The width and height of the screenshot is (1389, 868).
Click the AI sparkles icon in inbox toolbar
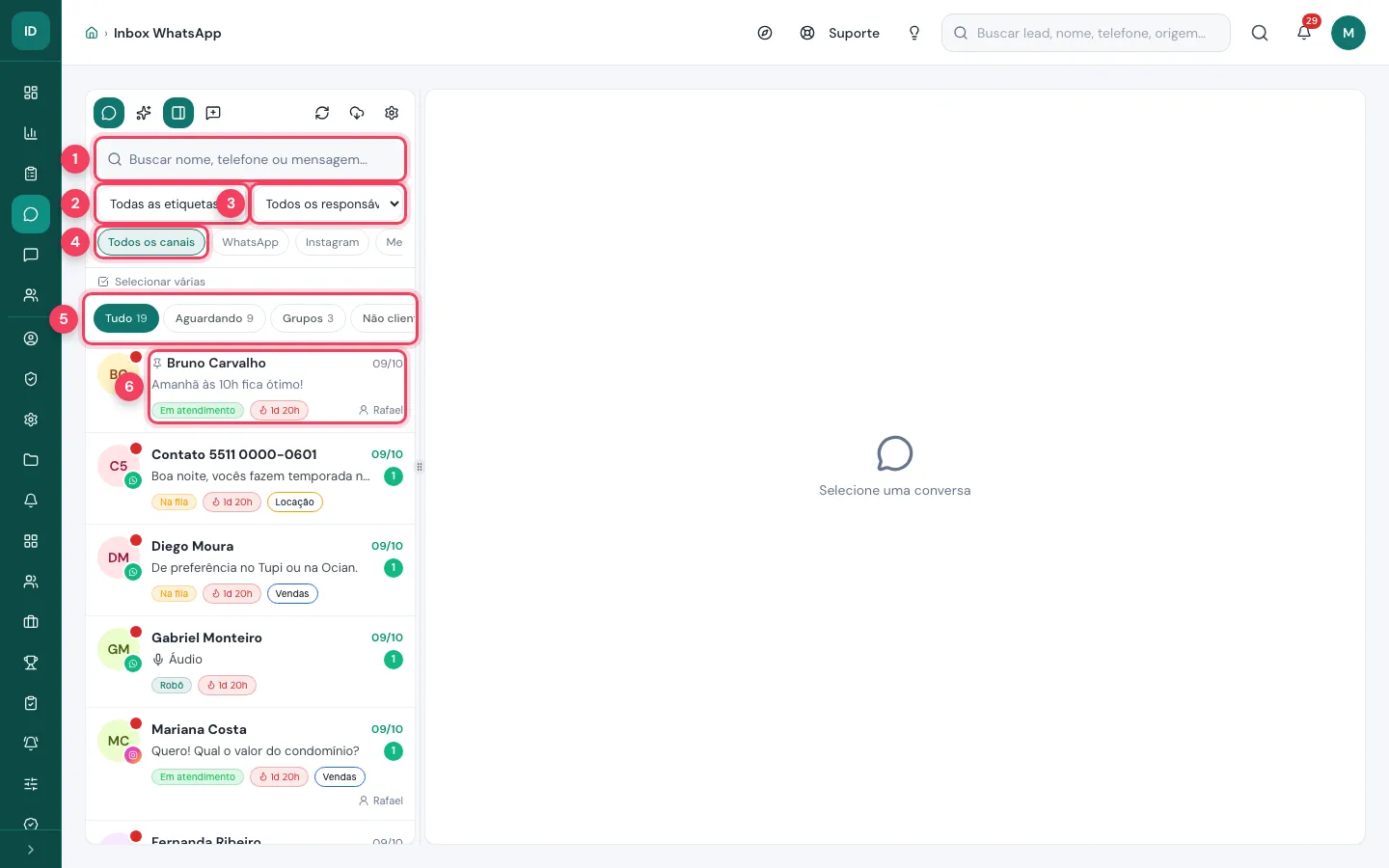pyautogui.click(x=144, y=113)
